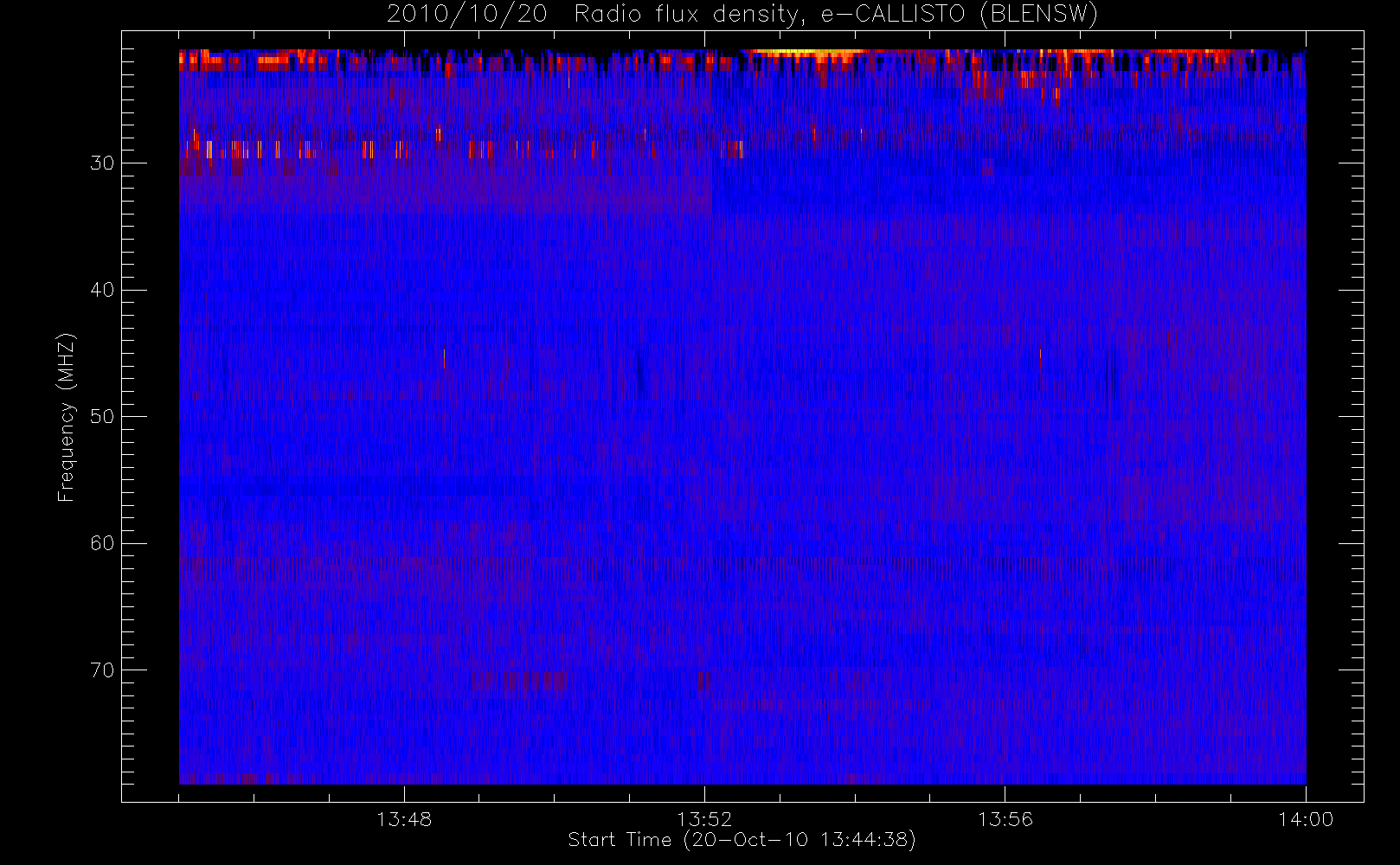Click the 70 MHz frequency tick label

point(102,670)
